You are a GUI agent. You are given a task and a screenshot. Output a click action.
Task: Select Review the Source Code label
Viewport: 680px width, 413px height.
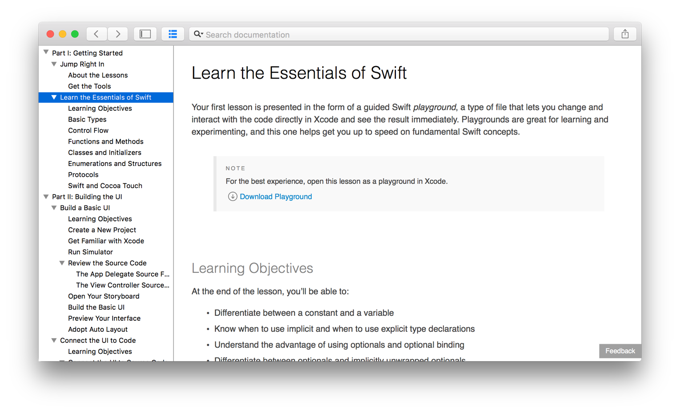click(107, 263)
